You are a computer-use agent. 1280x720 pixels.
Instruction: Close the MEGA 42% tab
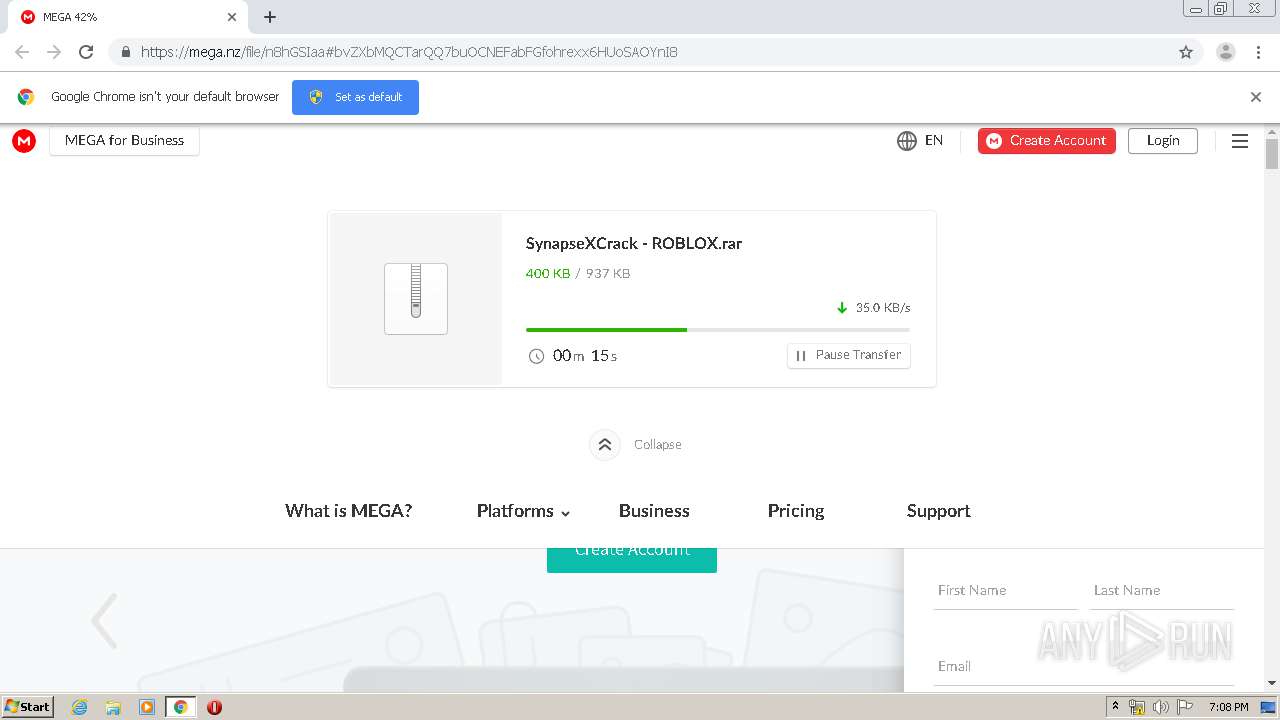pyautogui.click(x=232, y=17)
